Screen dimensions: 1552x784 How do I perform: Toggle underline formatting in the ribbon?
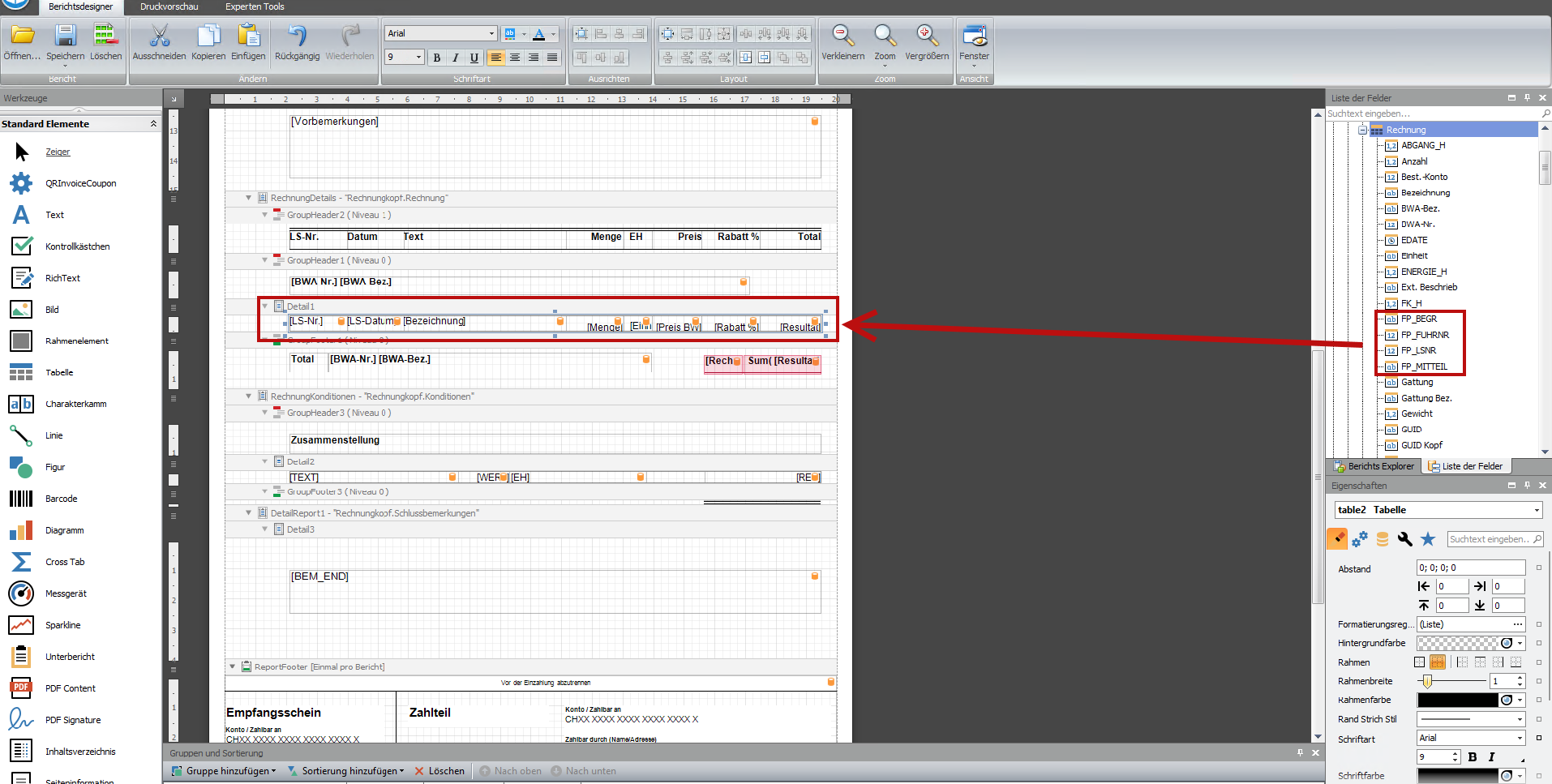(x=474, y=58)
